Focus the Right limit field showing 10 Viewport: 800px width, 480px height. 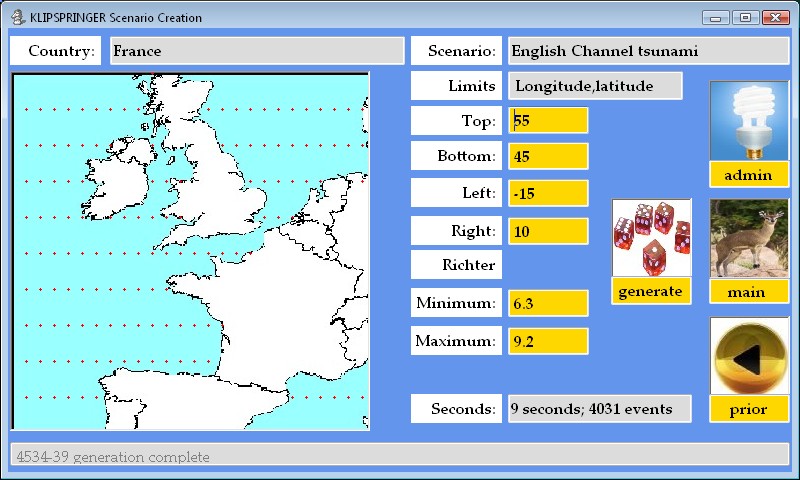[548, 231]
